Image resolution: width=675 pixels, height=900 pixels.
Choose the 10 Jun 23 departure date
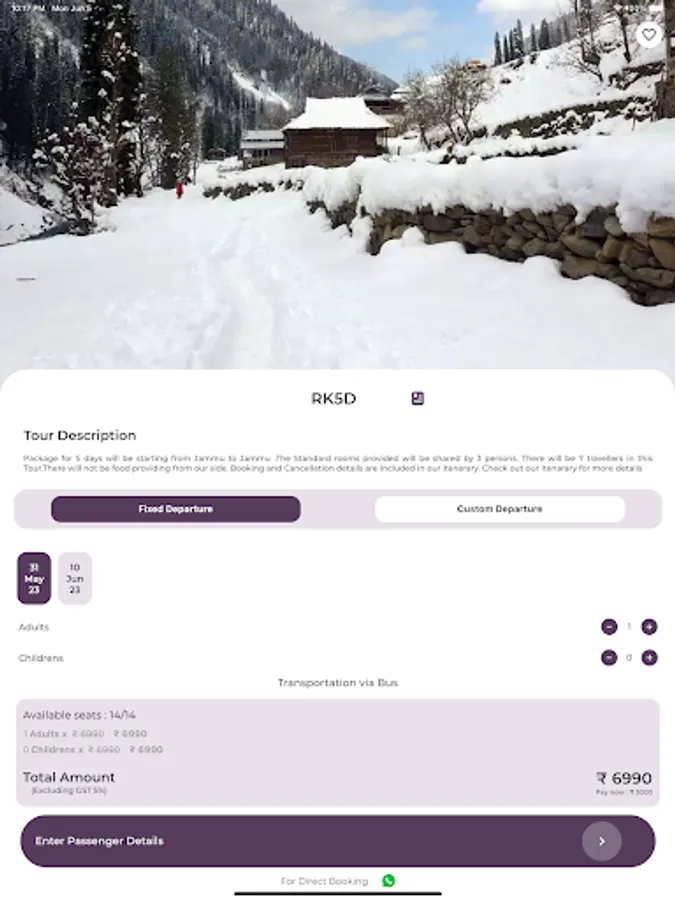75,578
